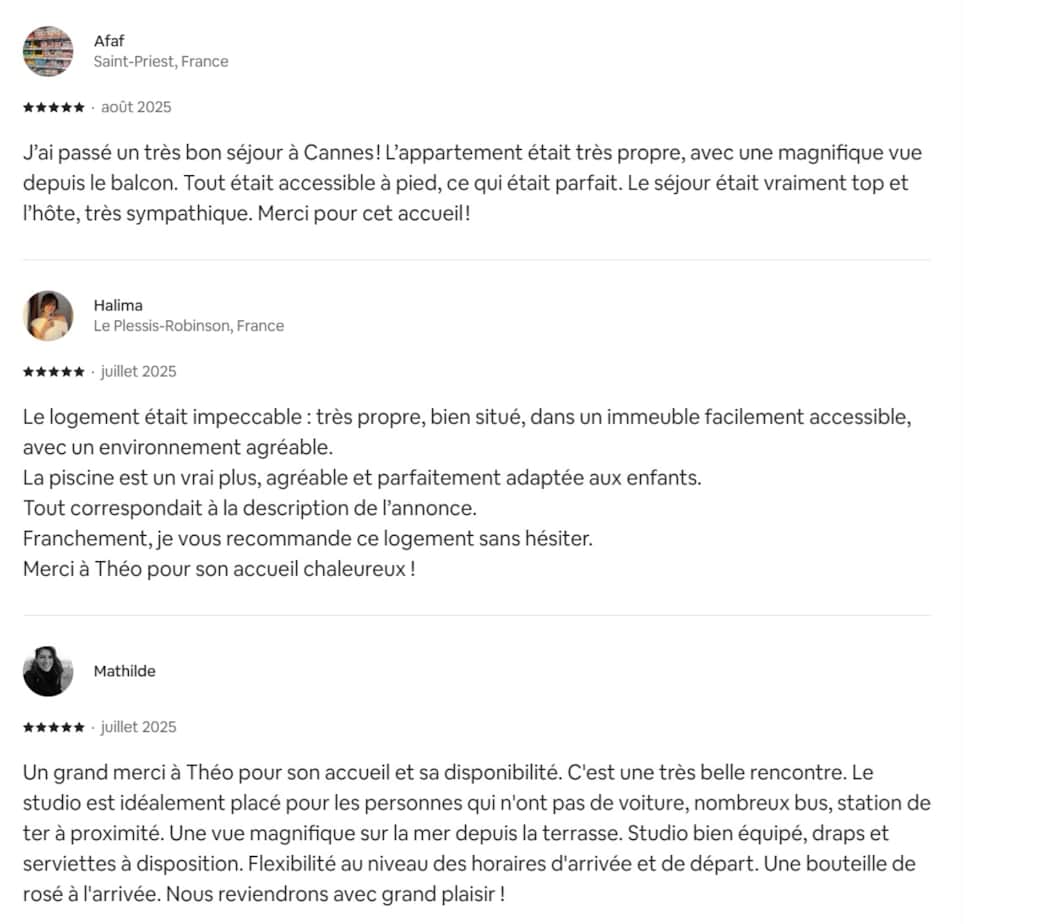This screenshot has width=1040, height=924.
Task: Click the Saint-Priest, France location text
Action: tap(161, 61)
